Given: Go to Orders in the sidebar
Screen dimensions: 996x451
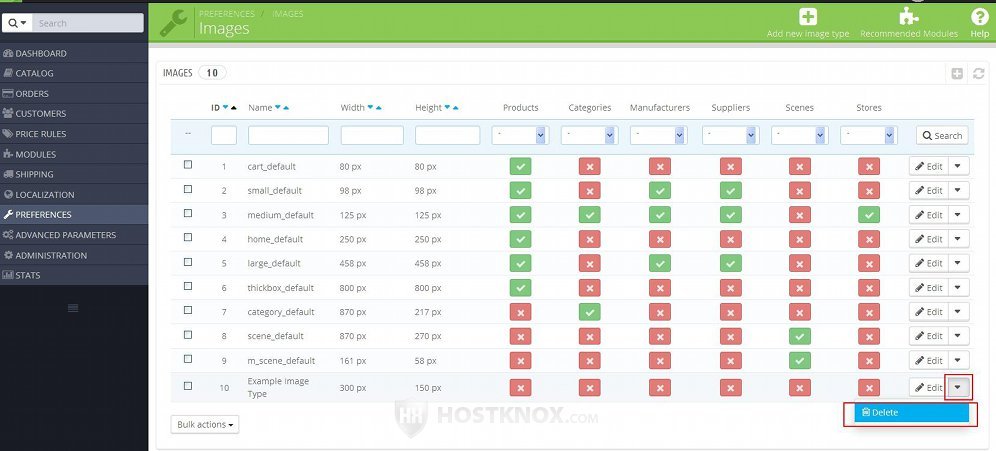Looking at the screenshot, I should (74, 93).
